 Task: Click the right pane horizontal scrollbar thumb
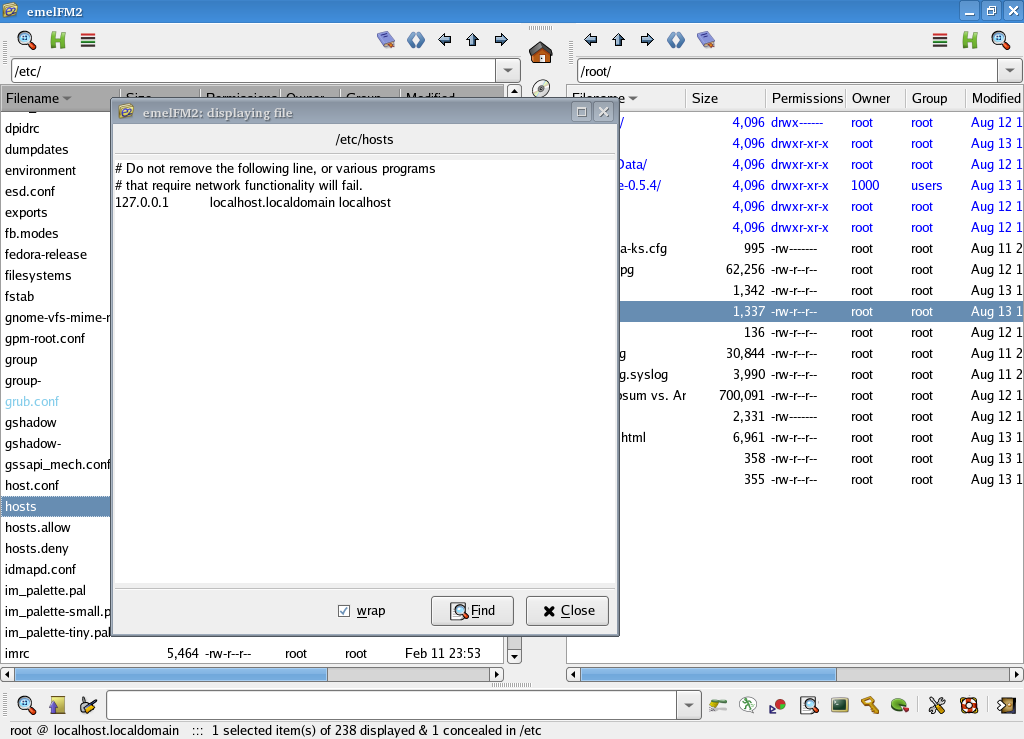pyautogui.click(x=709, y=674)
